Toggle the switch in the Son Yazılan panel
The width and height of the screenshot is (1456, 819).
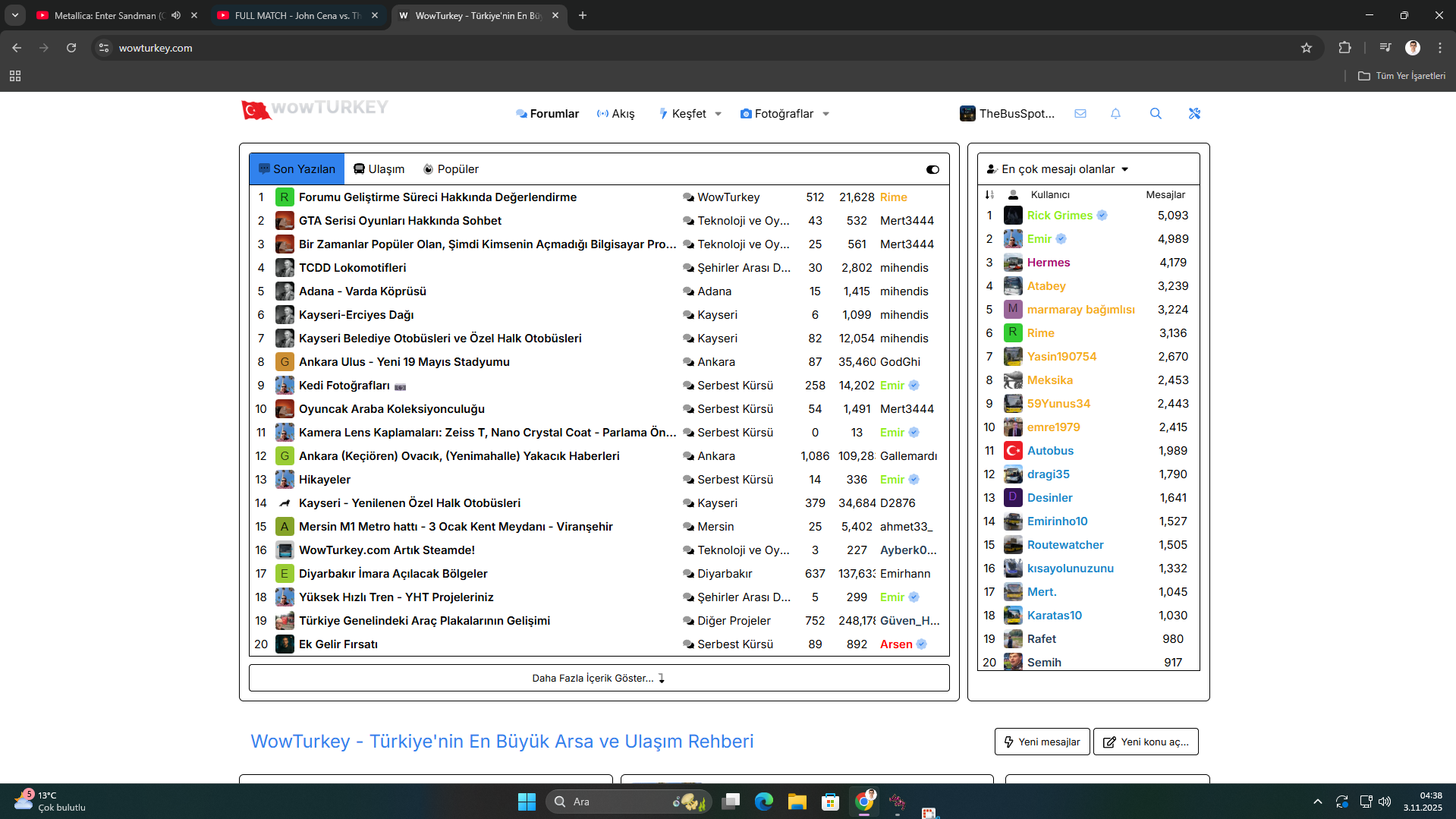(x=932, y=169)
